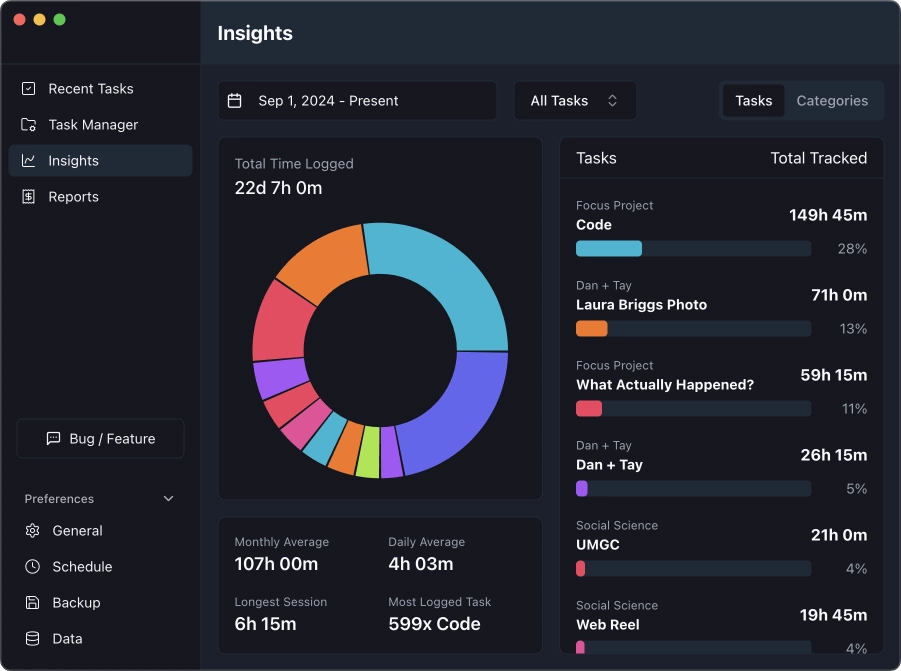Open the Sep 1, 2024 - Present date selector
Image resolution: width=901 pixels, height=671 pixels.
click(x=356, y=100)
